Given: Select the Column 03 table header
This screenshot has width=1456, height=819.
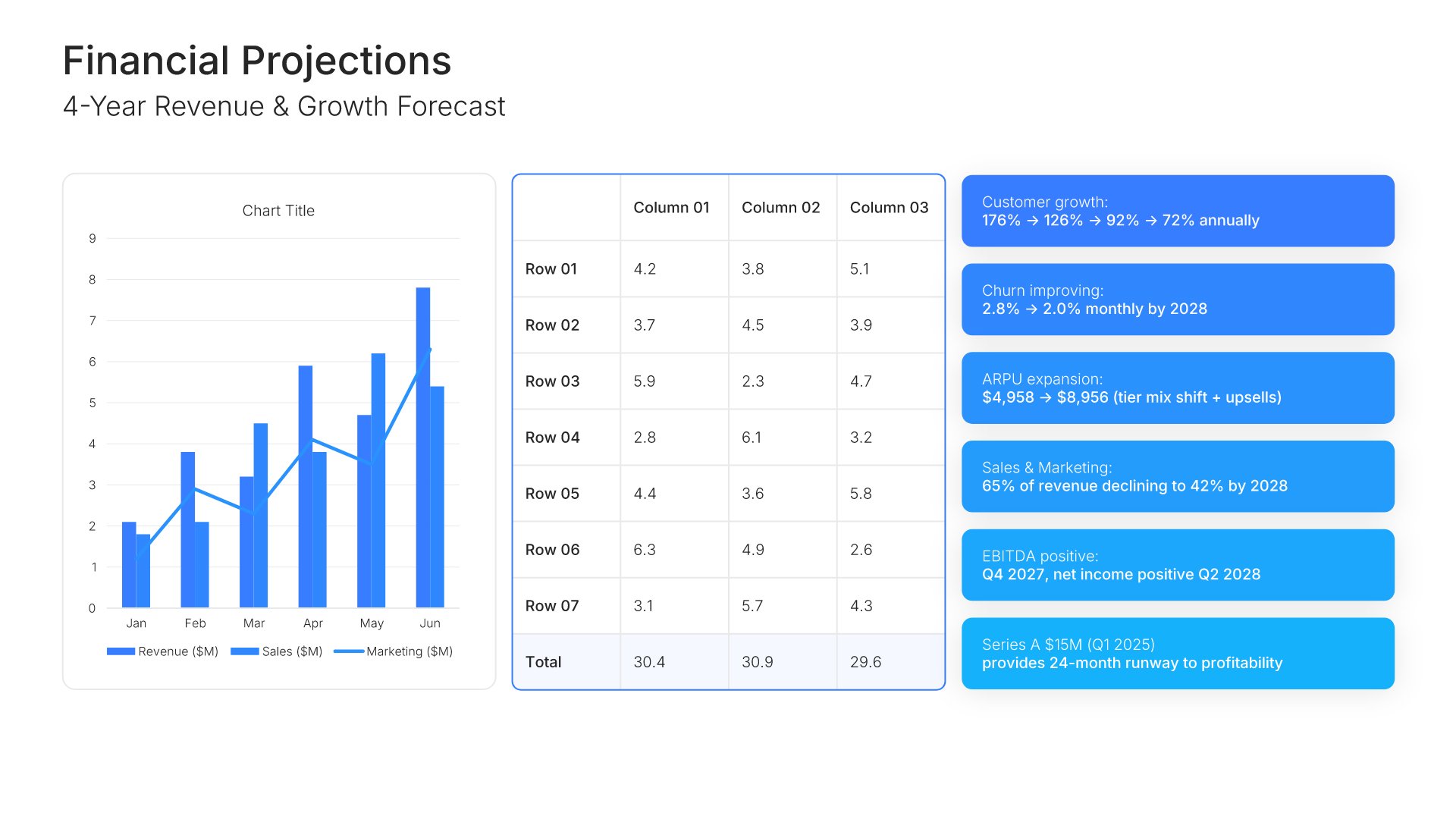Looking at the screenshot, I should (889, 208).
